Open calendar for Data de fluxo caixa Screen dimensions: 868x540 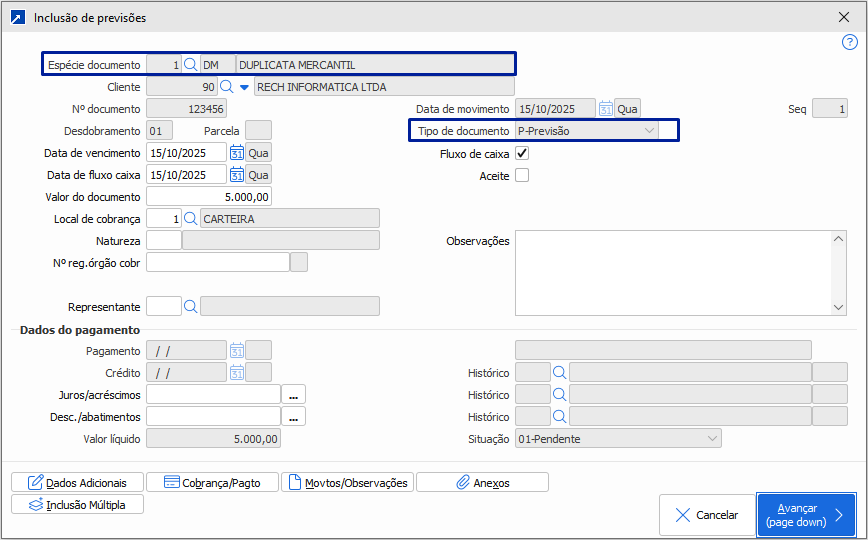pyautogui.click(x=237, y=175)
